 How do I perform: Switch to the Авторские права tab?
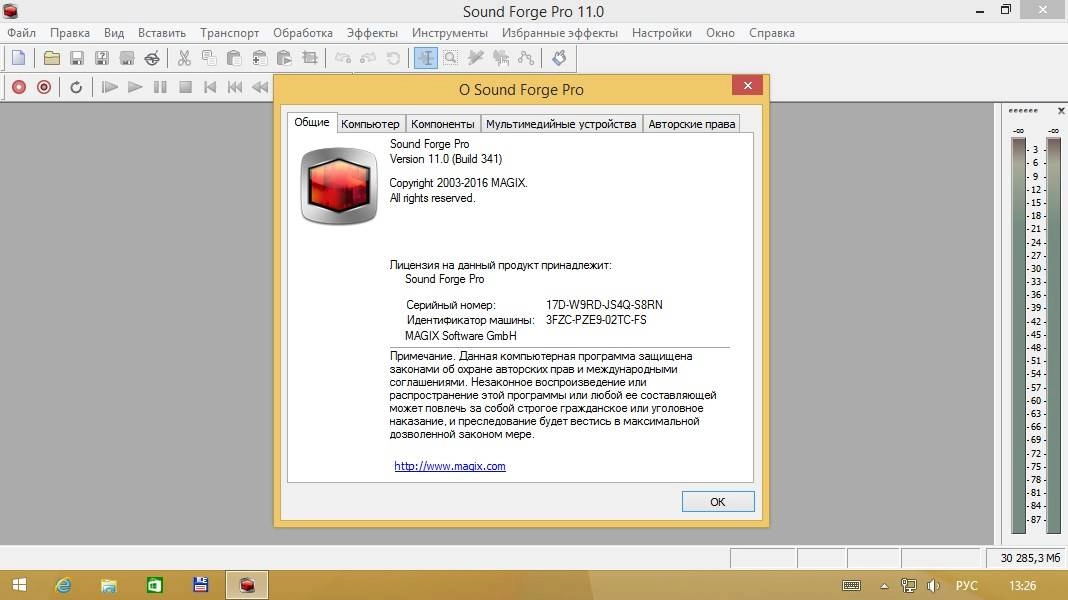click(x=691, y=124)
